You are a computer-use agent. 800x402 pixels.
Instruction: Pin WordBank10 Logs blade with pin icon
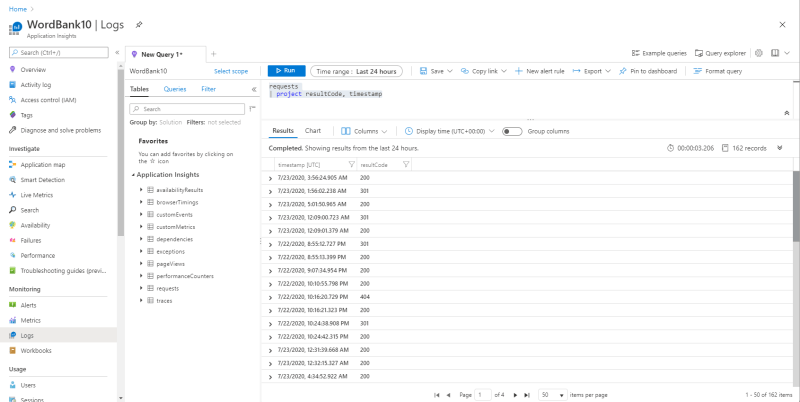tap(139, 24)
